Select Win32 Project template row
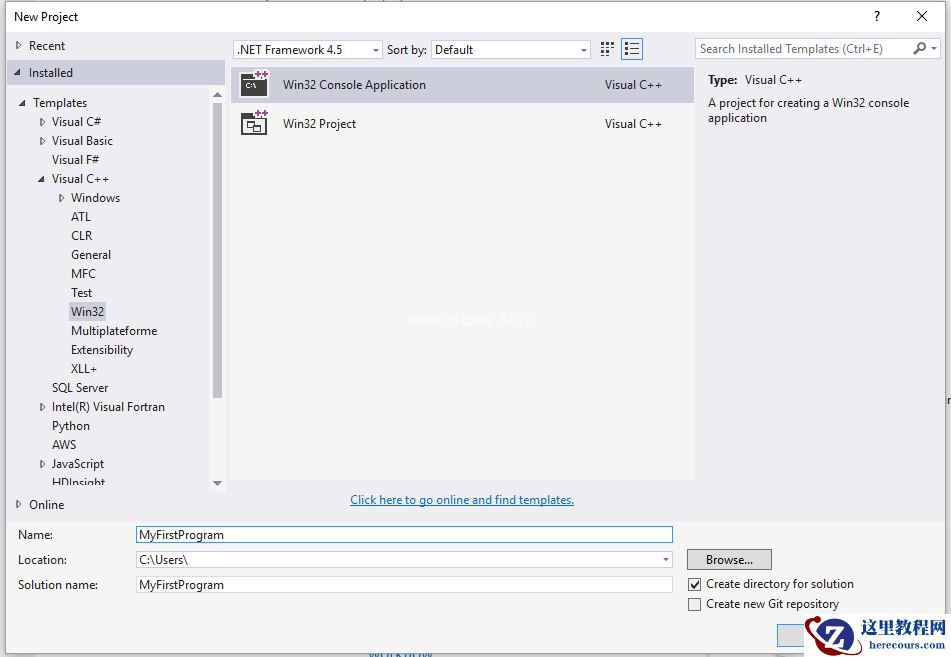Screen dimensions: 951x657 462,124
